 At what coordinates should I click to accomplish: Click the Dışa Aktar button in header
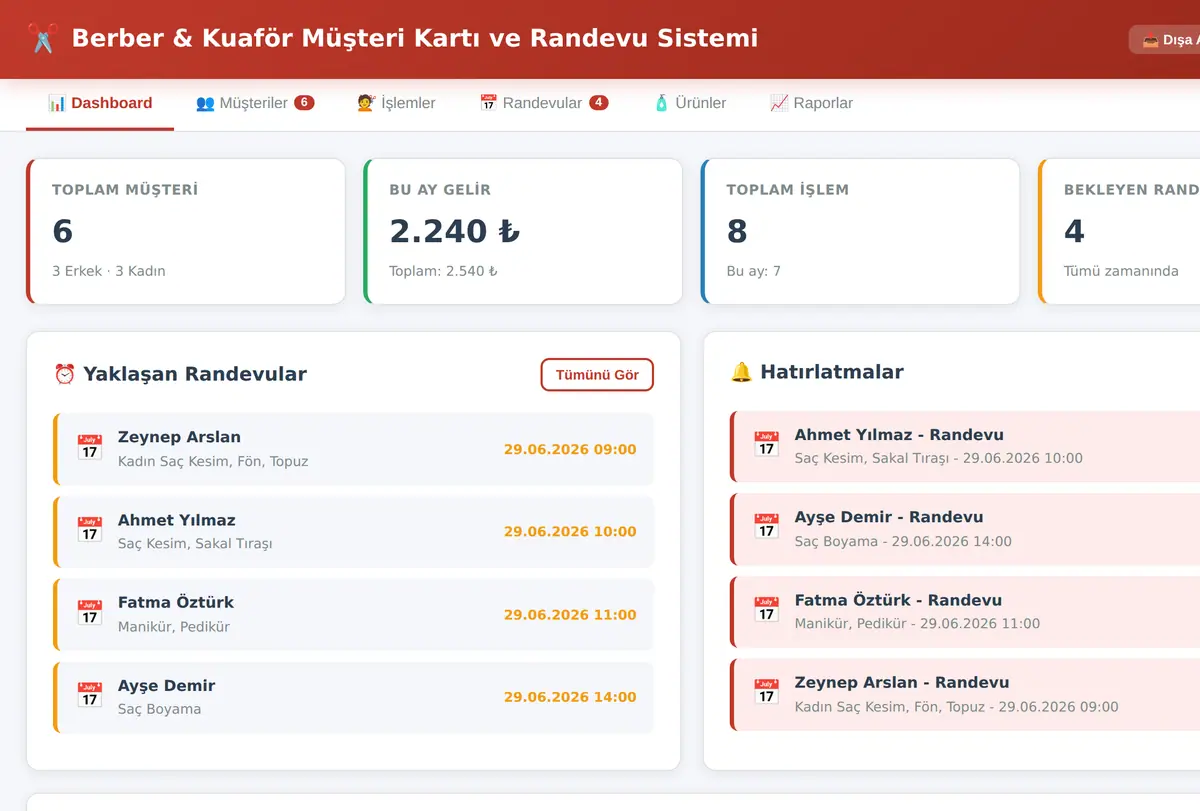click(x=1164, y=40)
